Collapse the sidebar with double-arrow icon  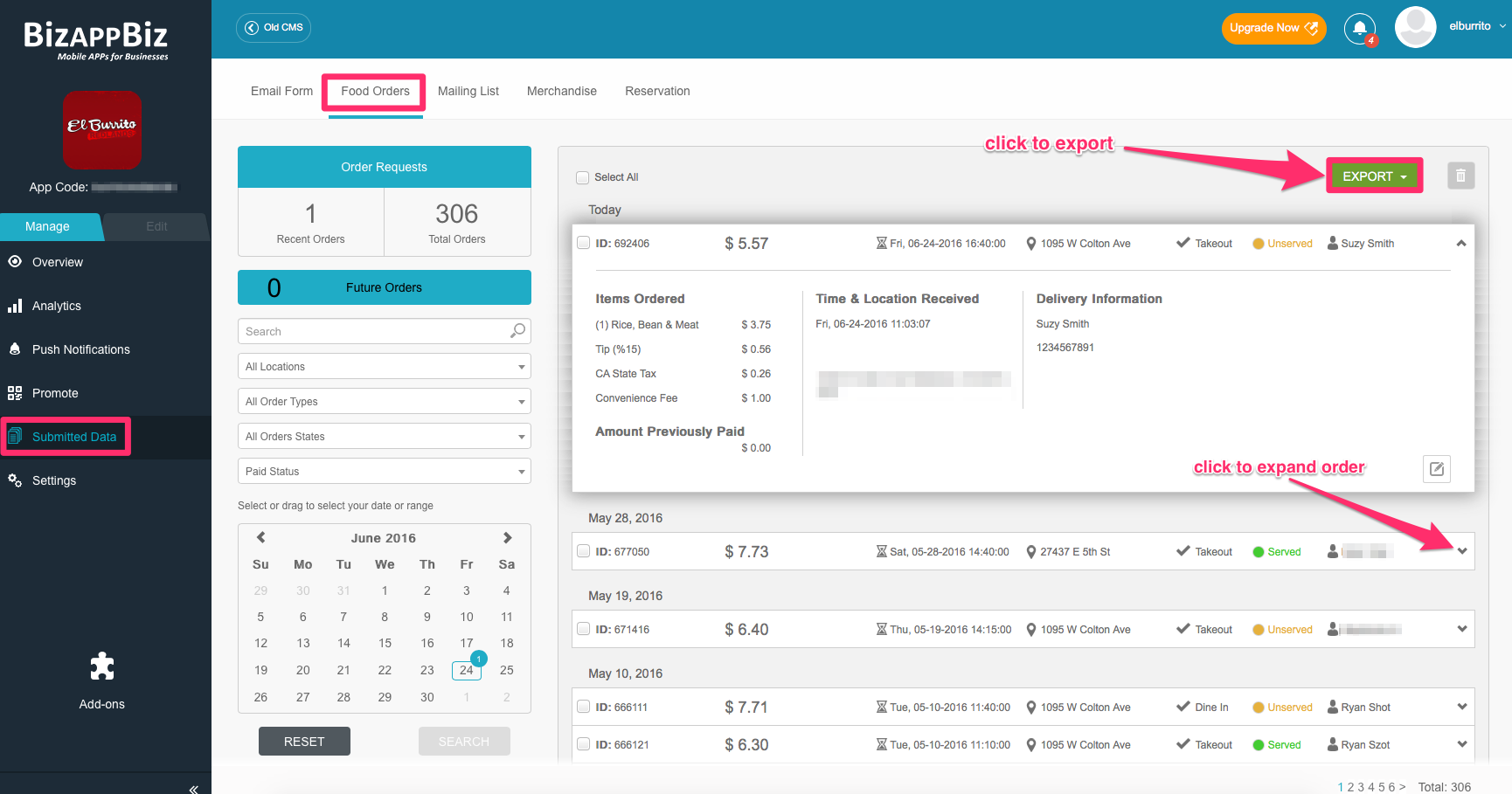[x=193, y=789]
